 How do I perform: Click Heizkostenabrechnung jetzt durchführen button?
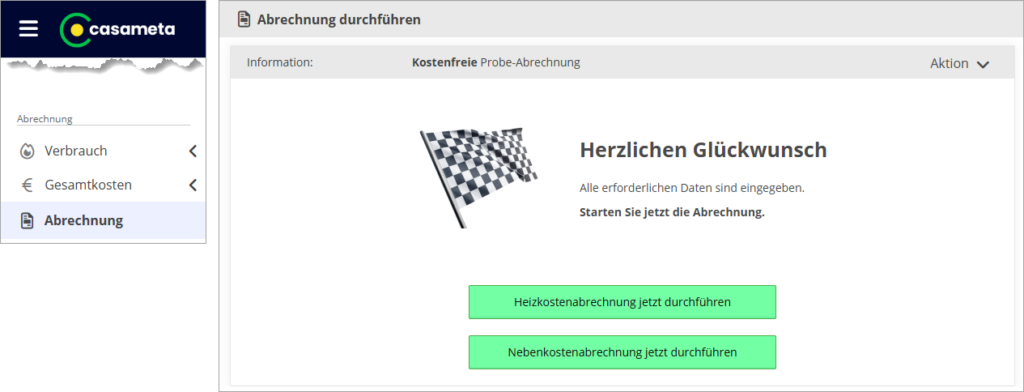[622, 302]
